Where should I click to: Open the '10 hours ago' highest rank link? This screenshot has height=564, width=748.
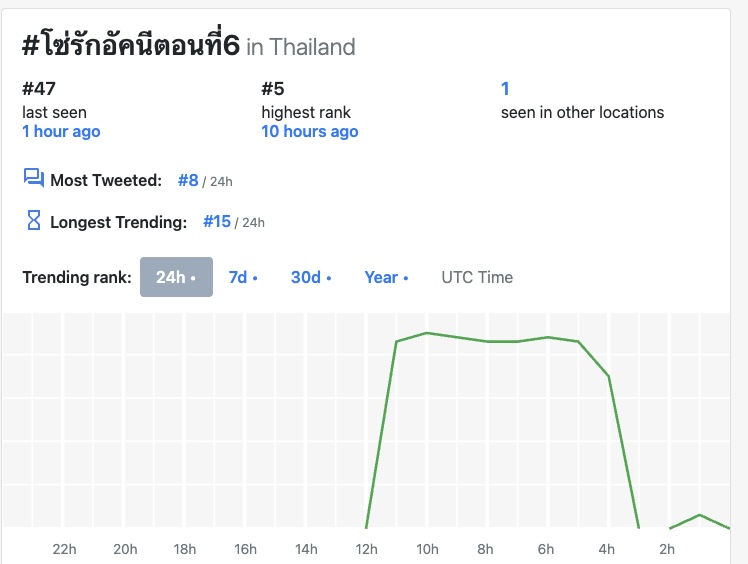[x=310, y=131]
